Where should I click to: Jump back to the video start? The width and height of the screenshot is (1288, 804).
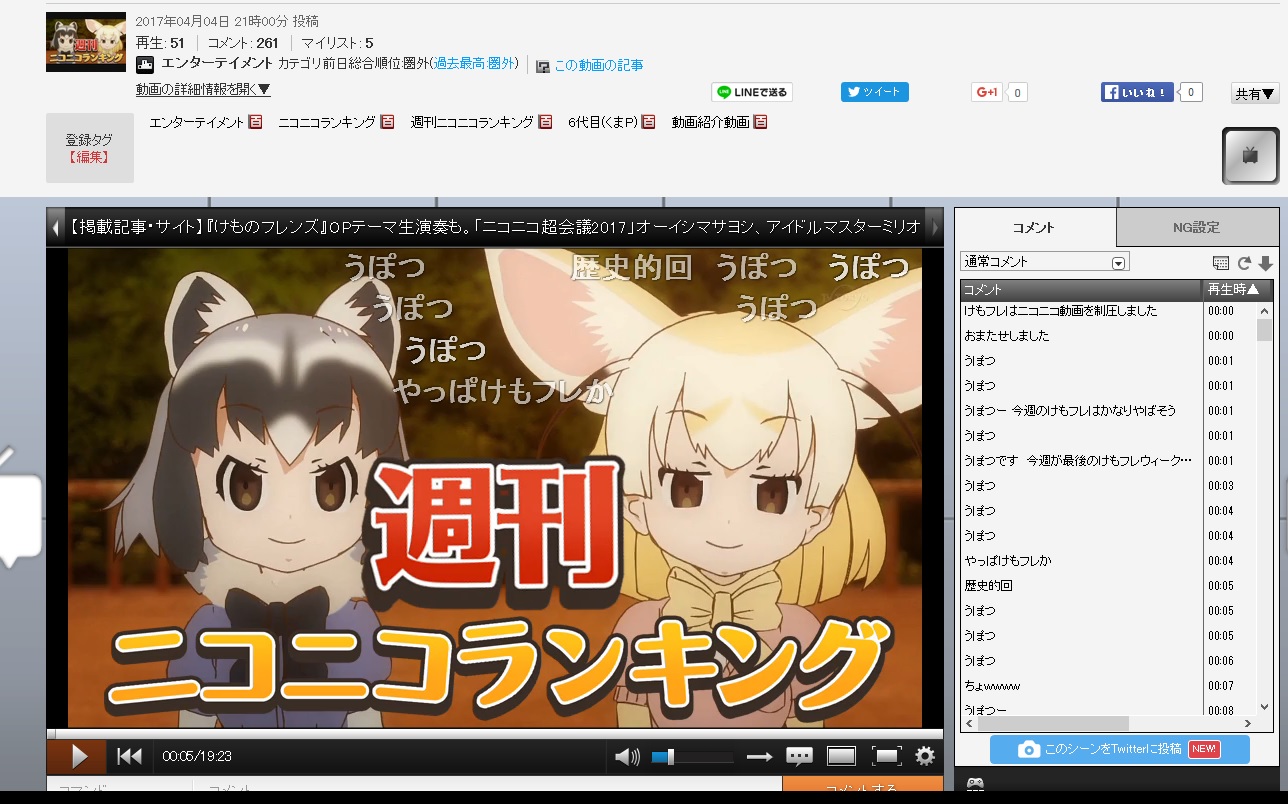point(129,757)
